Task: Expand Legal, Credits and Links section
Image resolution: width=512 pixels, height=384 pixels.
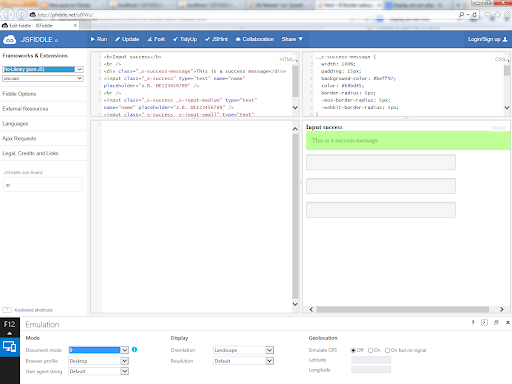Action: coord(31,153)
